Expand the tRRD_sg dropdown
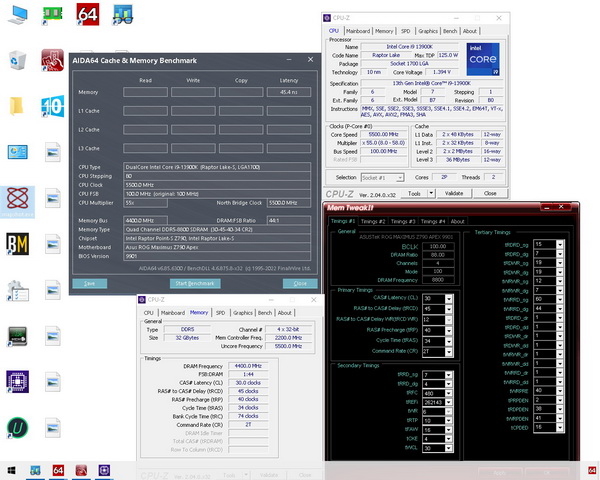Image resolution: width=600 pixels, height=480 pixels. 448,375
